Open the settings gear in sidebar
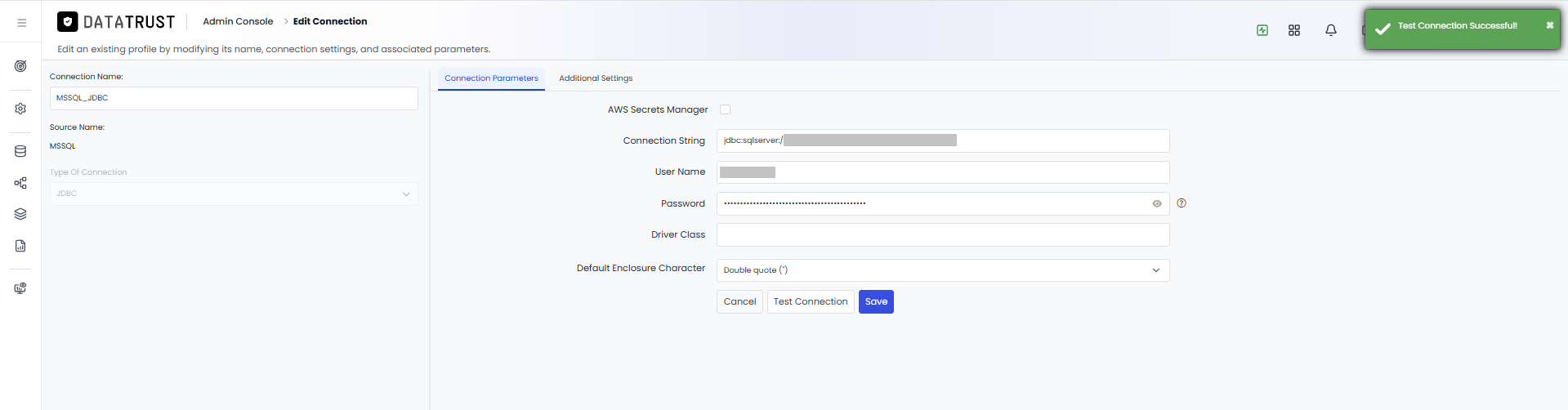This screenshot has width=1568, height=410. click(x=20, y=109)
